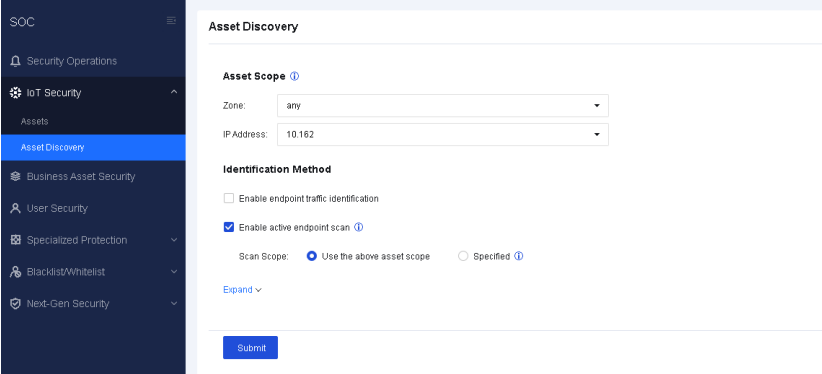
Task: Select the Specified scan scope radio
Action: 463,256
